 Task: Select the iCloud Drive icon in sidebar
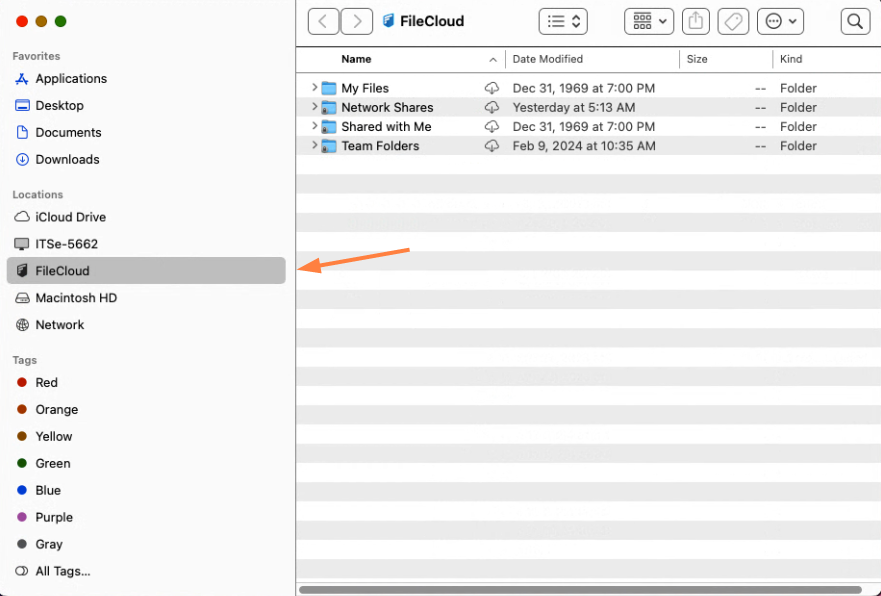click(x=20, y=217)
